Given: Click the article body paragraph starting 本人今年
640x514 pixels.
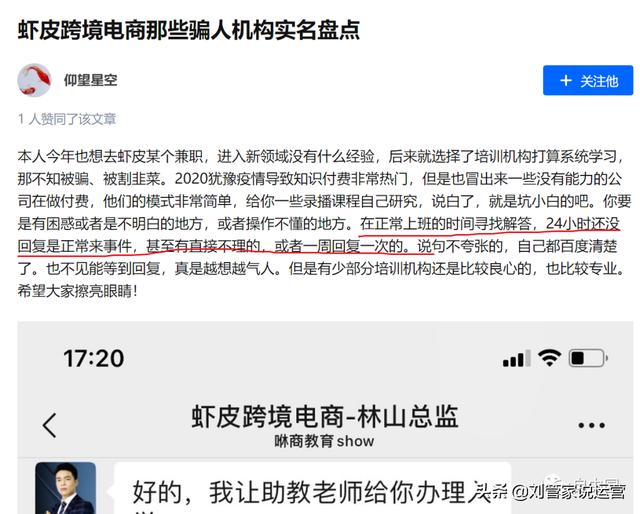Looking at the screenshot, I should point(324,224).
